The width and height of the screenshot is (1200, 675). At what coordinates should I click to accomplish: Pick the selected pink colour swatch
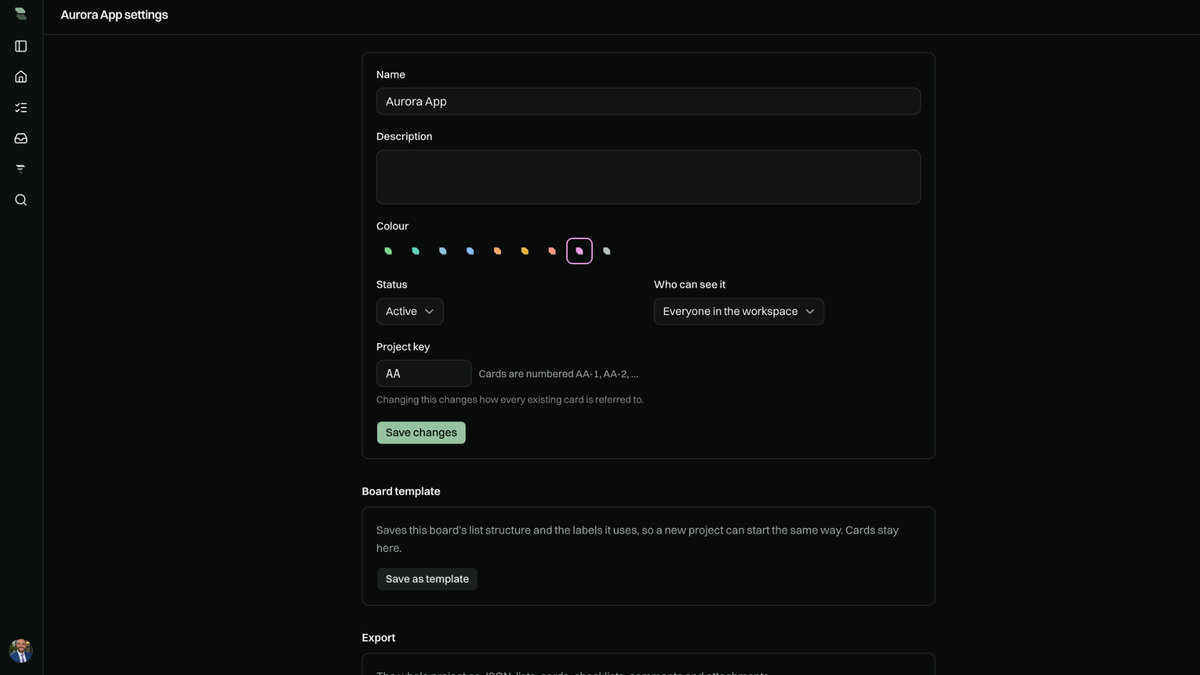pos(579,251)
